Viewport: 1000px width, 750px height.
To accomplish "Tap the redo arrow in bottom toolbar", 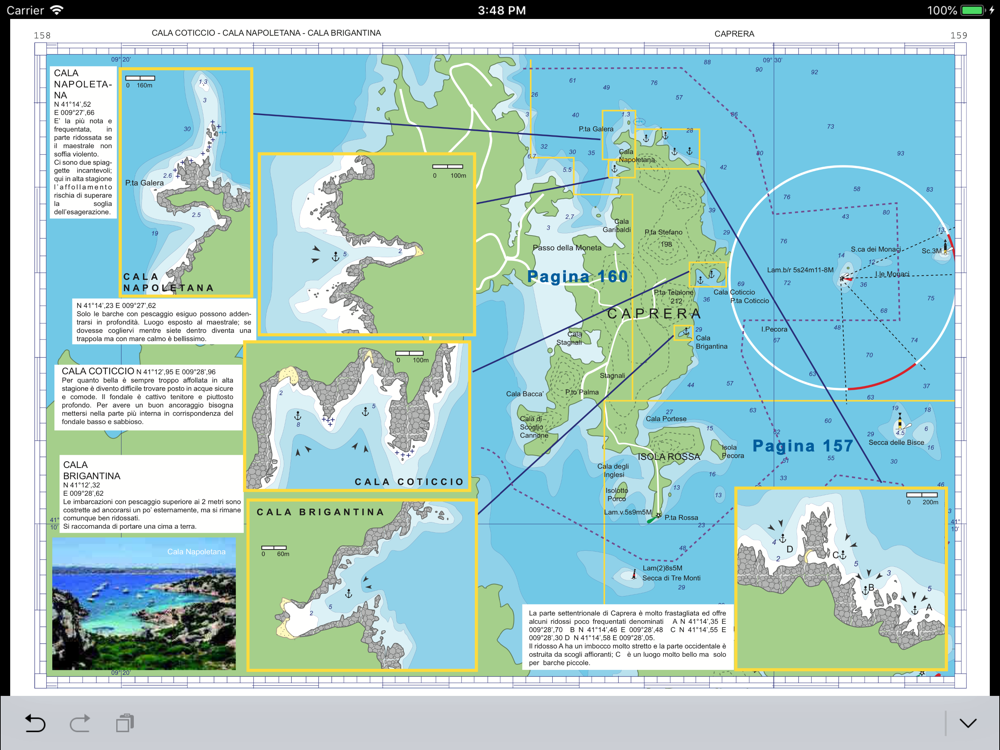I will [x=80, y=723].
